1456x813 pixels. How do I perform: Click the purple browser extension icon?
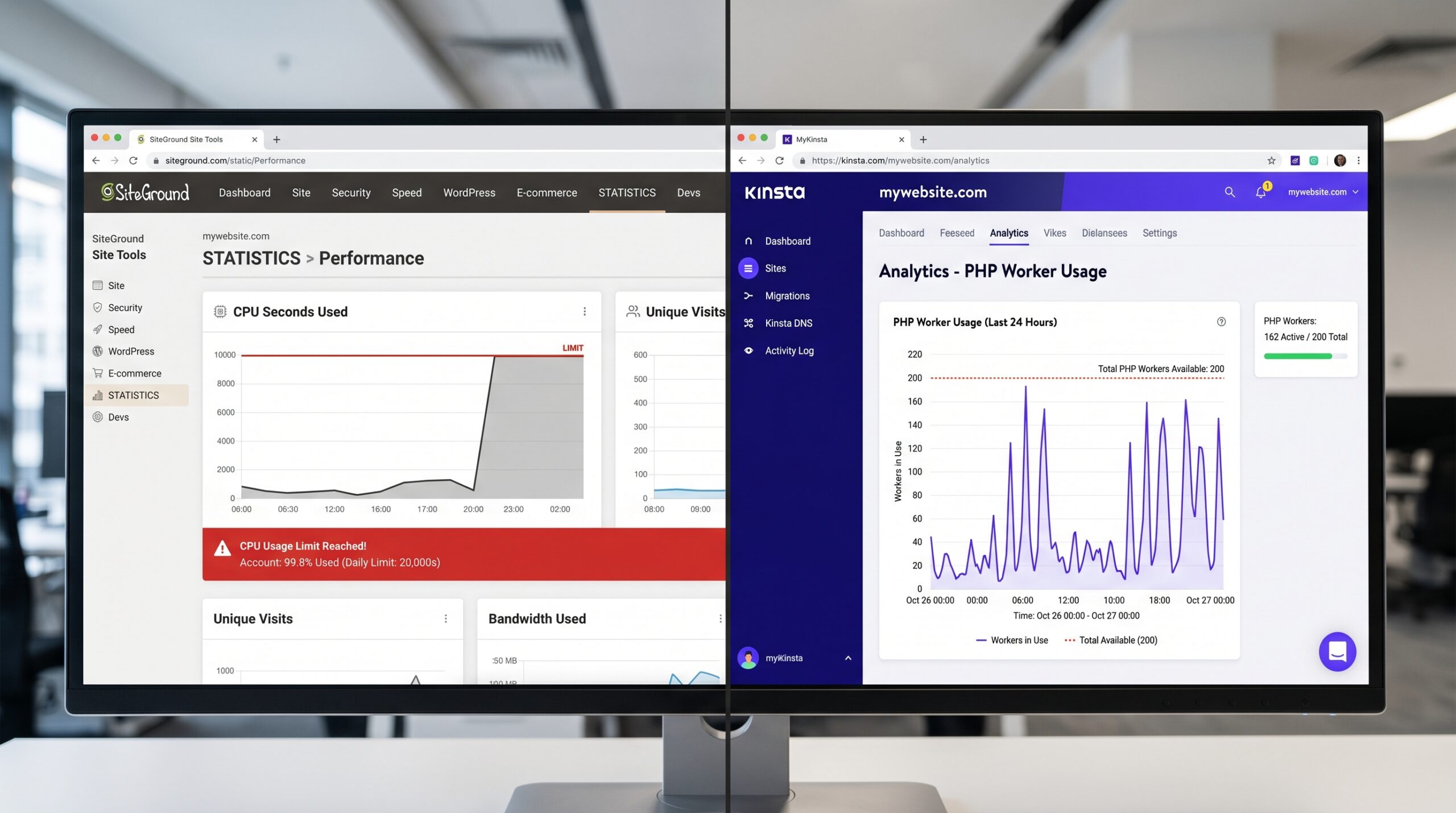point(1295,161)
